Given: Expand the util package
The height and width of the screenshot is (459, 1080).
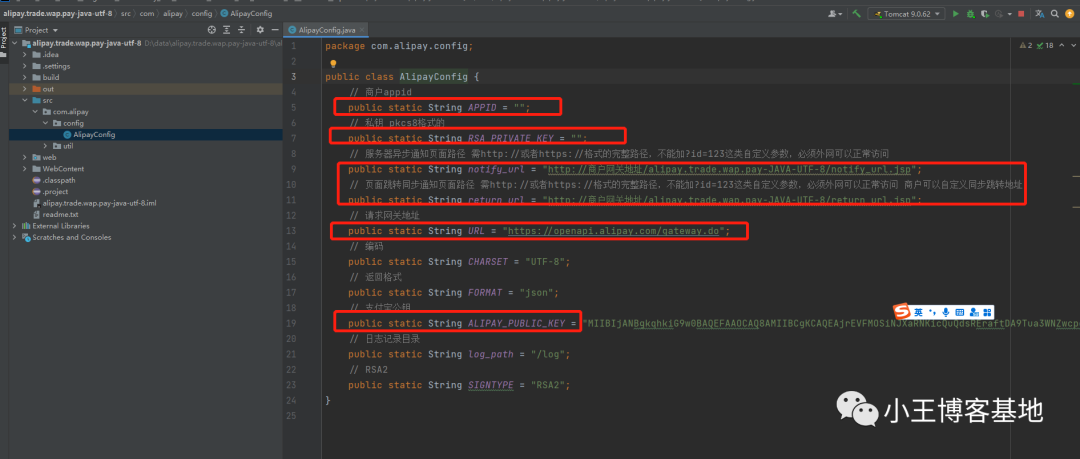Looking at the screenshot, I should pos(46,146).
